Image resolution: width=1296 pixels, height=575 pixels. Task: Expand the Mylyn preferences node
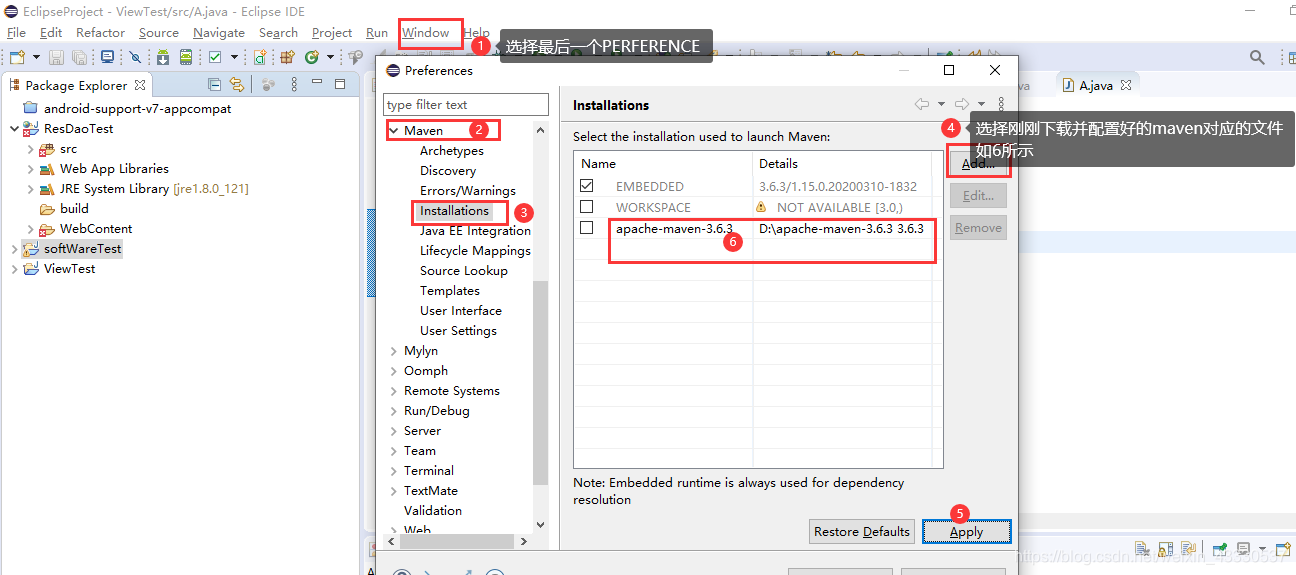pyautogui.click(x=394, y=351)
